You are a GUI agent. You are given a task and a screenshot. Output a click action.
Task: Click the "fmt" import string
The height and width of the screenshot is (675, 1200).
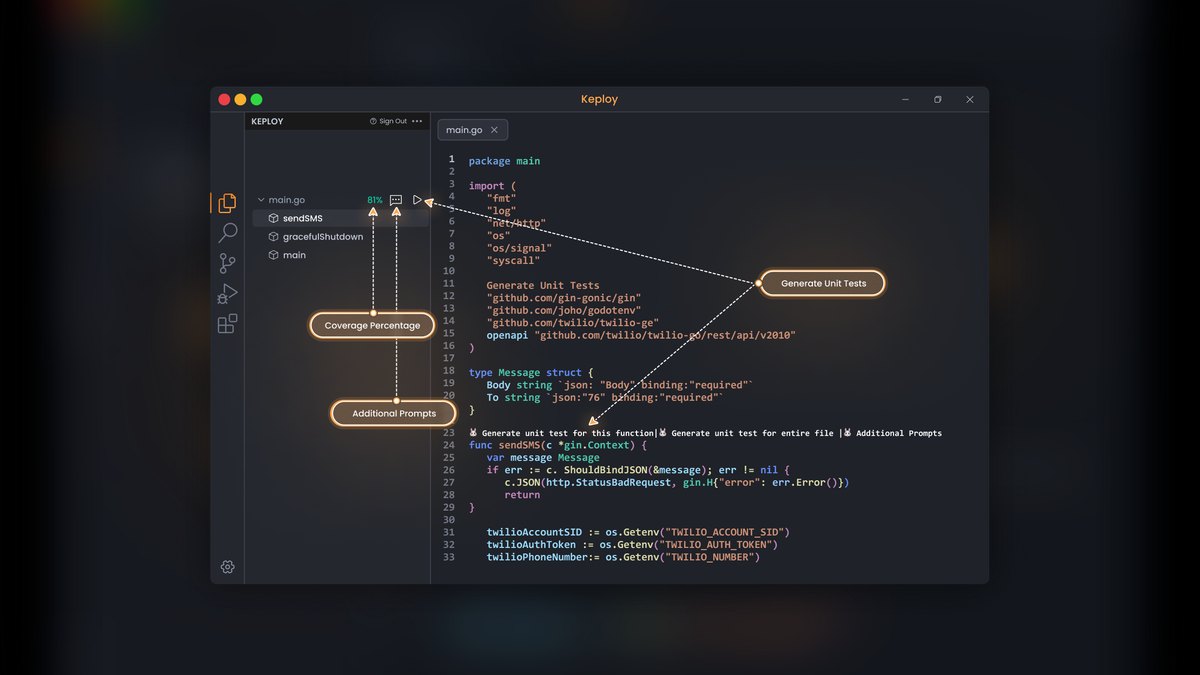501,198
